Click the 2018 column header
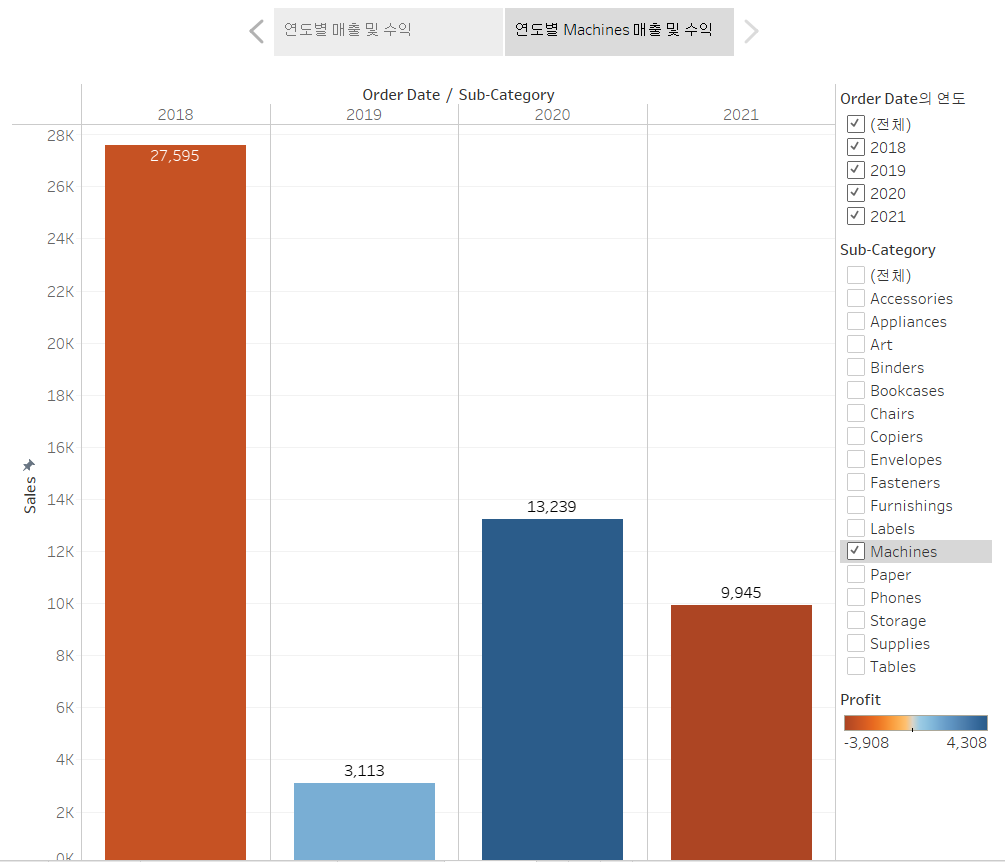1005x862 pixels. (176, 115)
